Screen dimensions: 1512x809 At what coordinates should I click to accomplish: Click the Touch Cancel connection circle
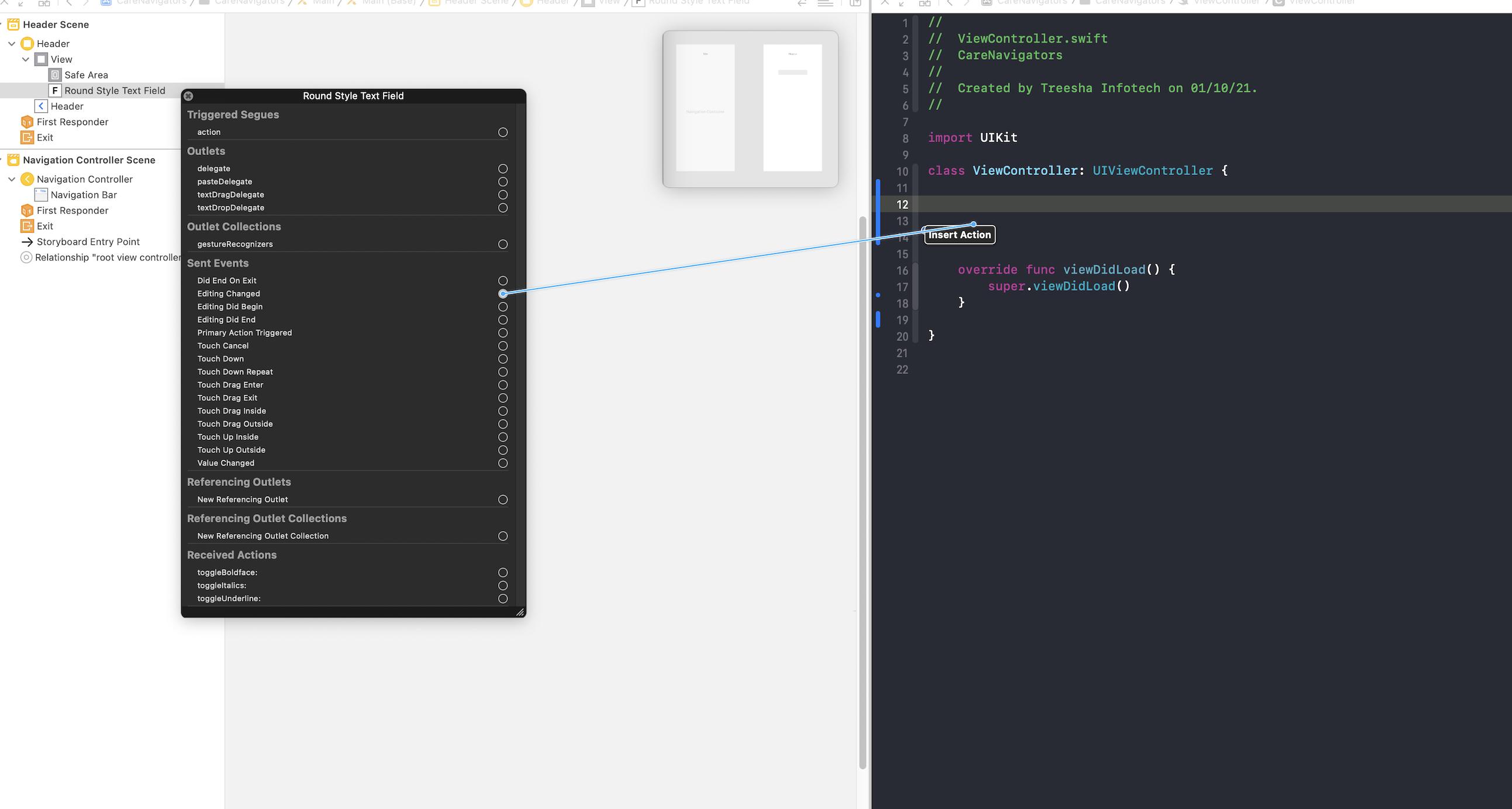point(503,346)
